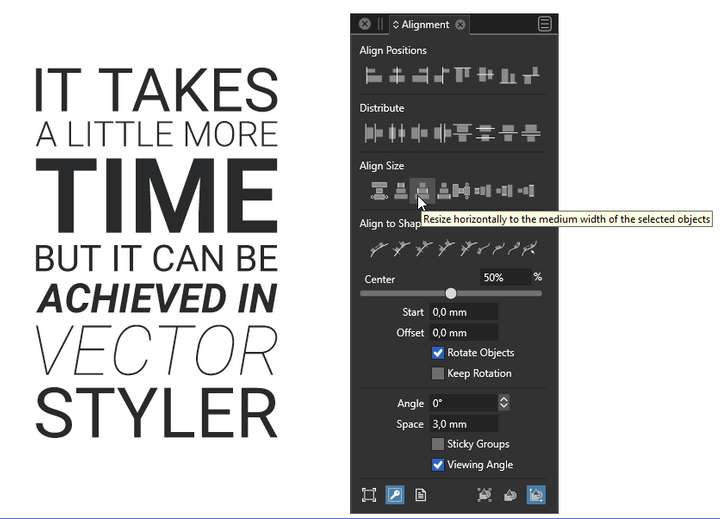Viewport: 720px width, 519px height.
Task: Click the second Align to Shape icon
Action: pos(401,249)
